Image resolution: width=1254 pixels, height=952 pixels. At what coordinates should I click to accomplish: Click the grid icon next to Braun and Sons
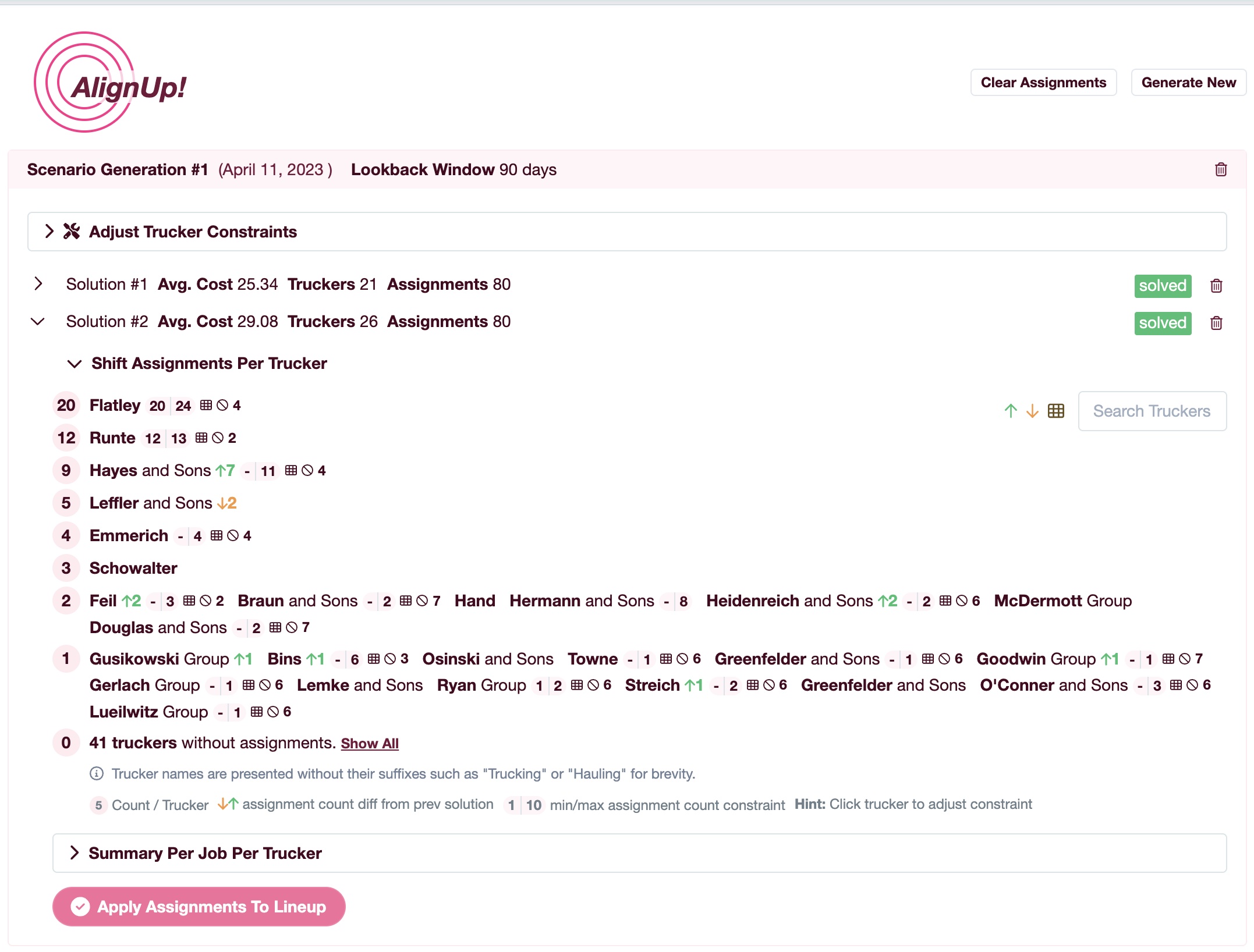click(406, 601)
